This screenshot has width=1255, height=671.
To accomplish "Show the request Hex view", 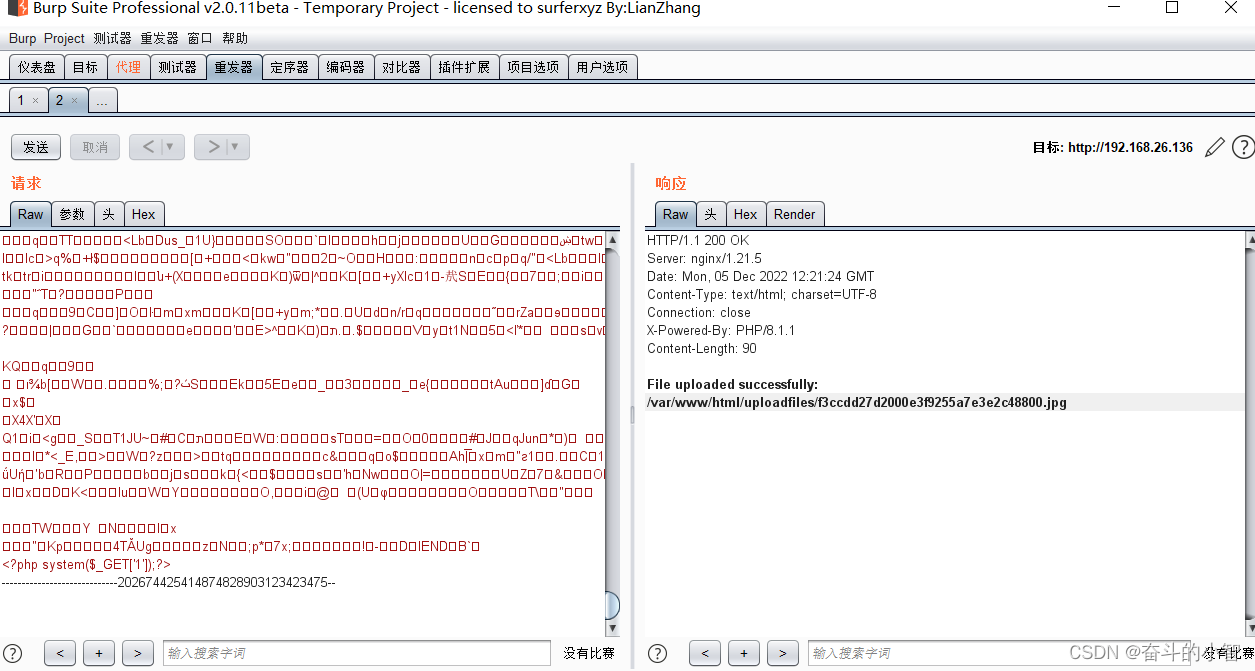I will pyautogui.click(x=144, y=214).
